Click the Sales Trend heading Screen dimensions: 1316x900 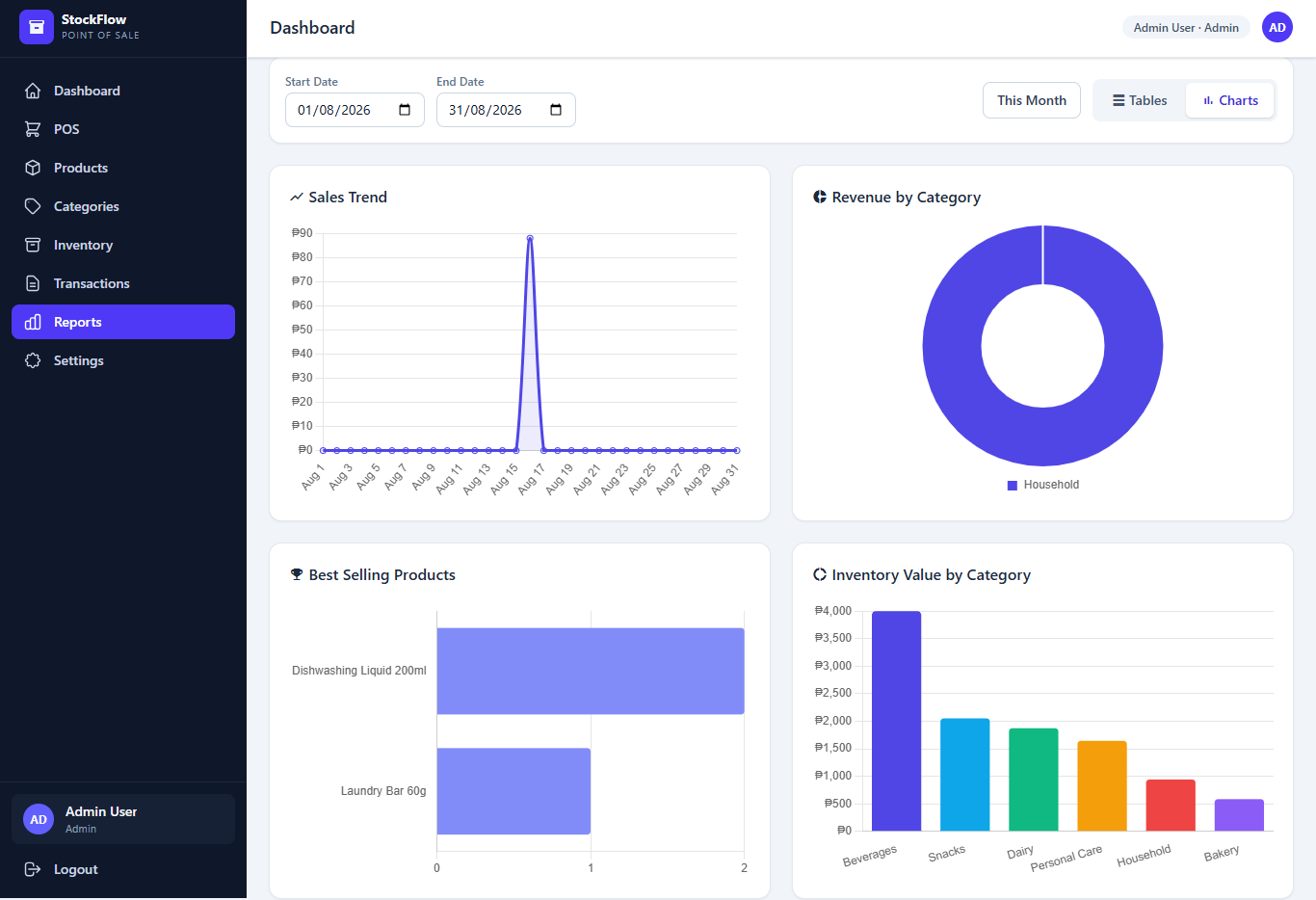348,197
